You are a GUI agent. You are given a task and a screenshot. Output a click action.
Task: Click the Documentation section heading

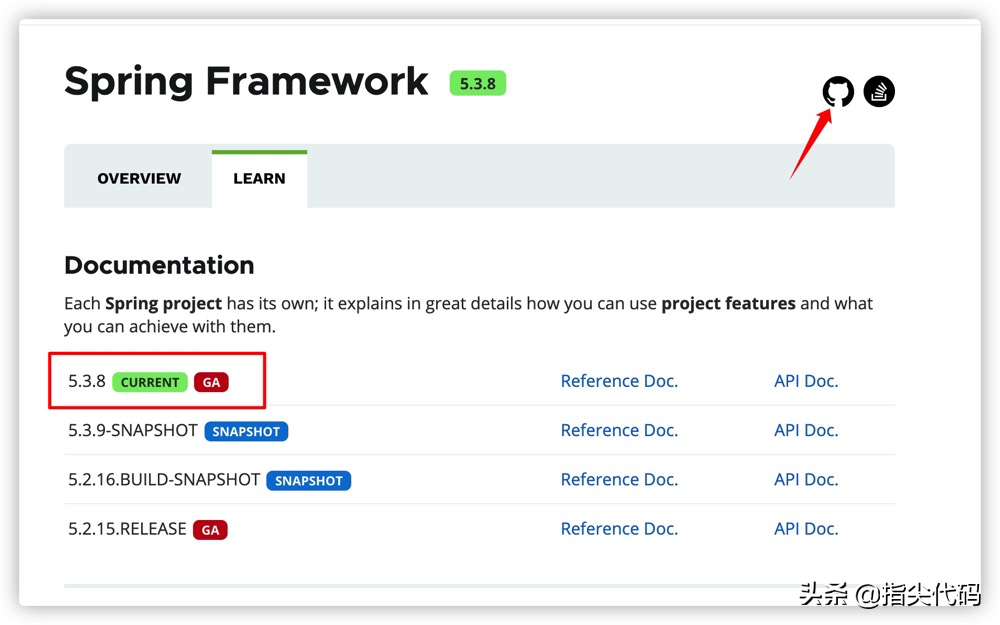[x=159, y=265]
